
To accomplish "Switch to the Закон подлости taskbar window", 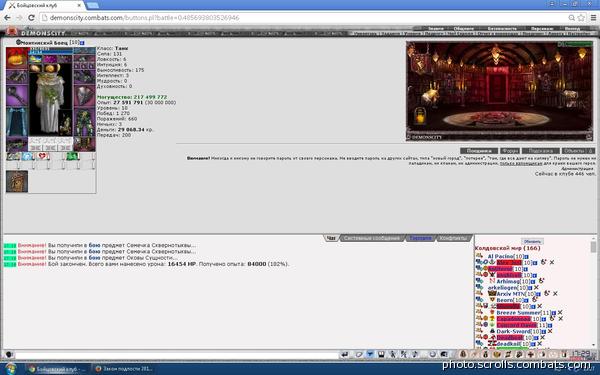I will click(x=124, y=369).
